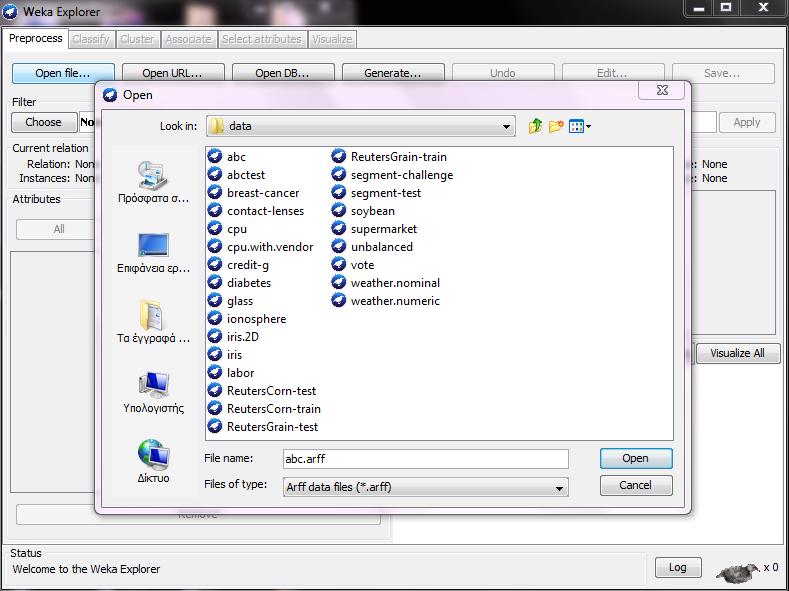Switch to the Preprocess tab

click(36, 38)
